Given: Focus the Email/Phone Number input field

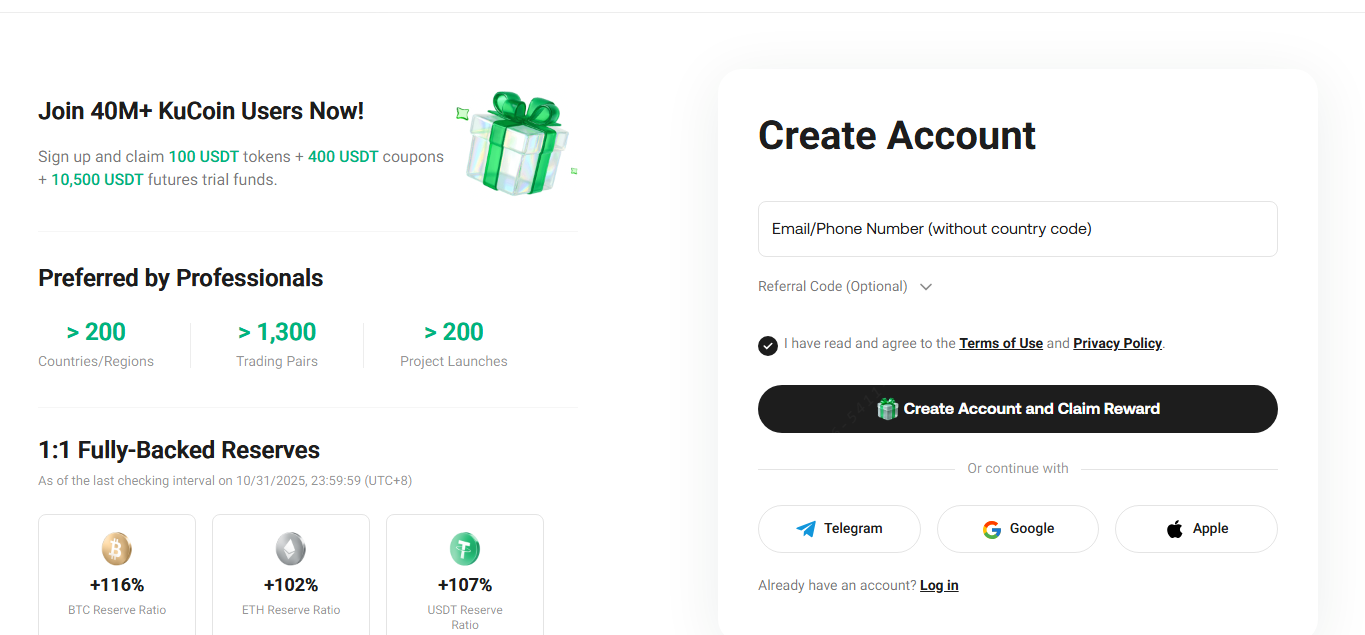Looking at the screenshot, I should click(1017, 229).
